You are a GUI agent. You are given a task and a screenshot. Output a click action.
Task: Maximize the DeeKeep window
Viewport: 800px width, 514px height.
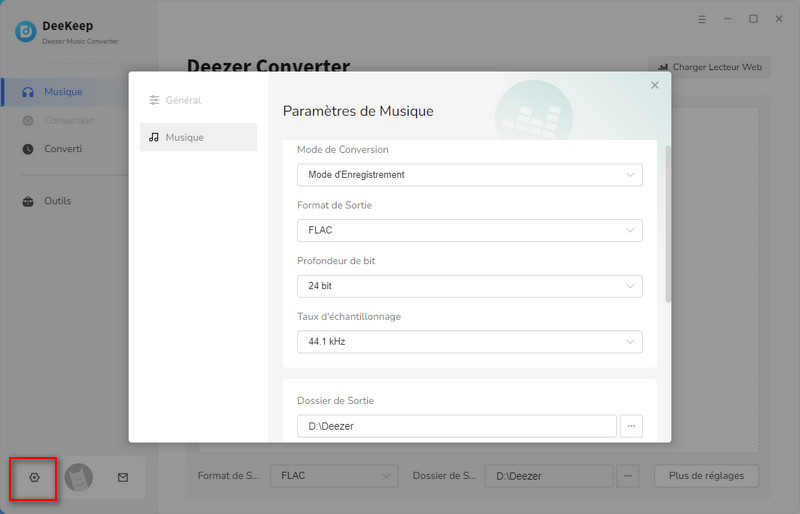point(753,19)
